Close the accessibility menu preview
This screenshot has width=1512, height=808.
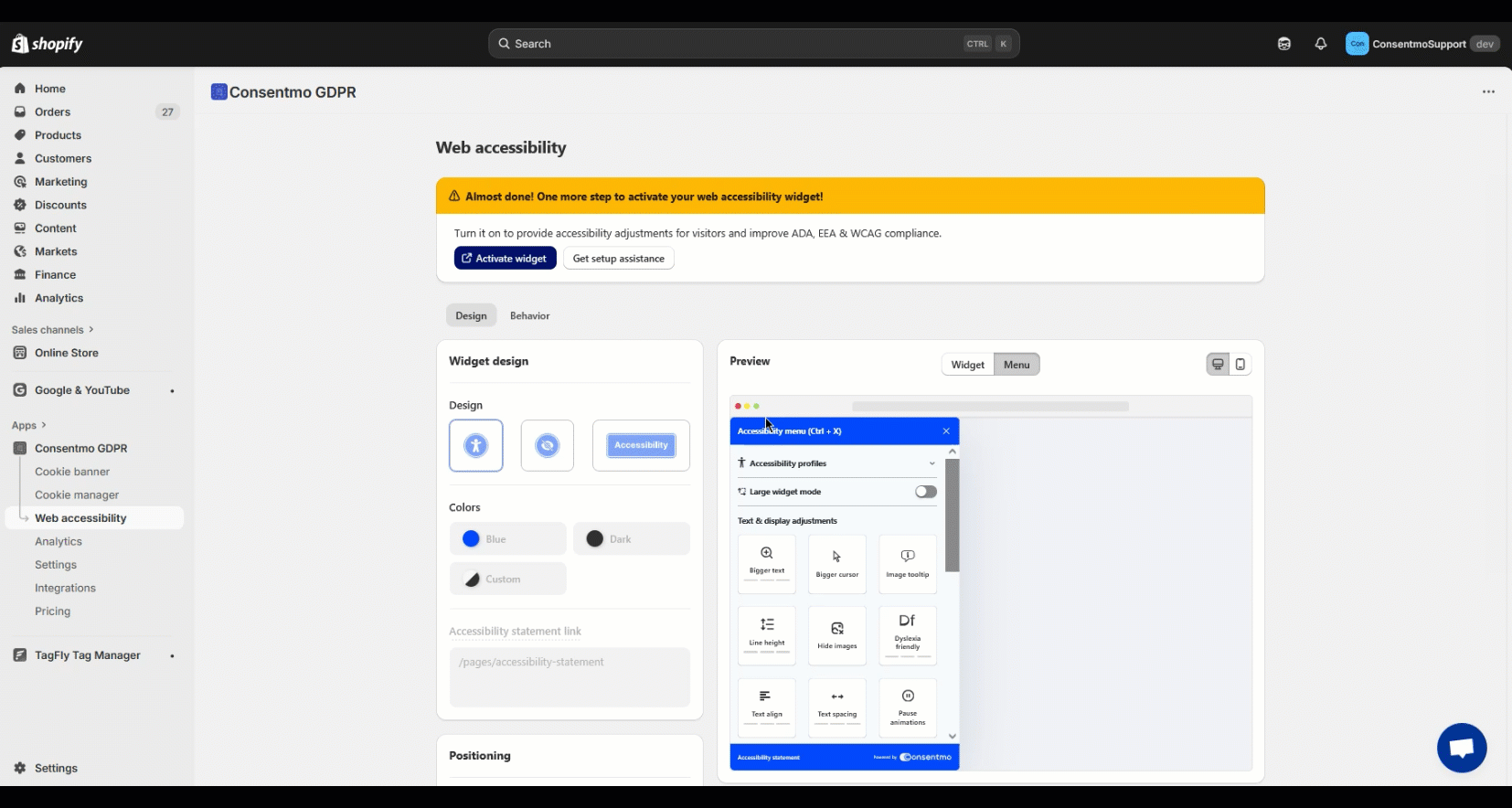[x=946, y=431]
